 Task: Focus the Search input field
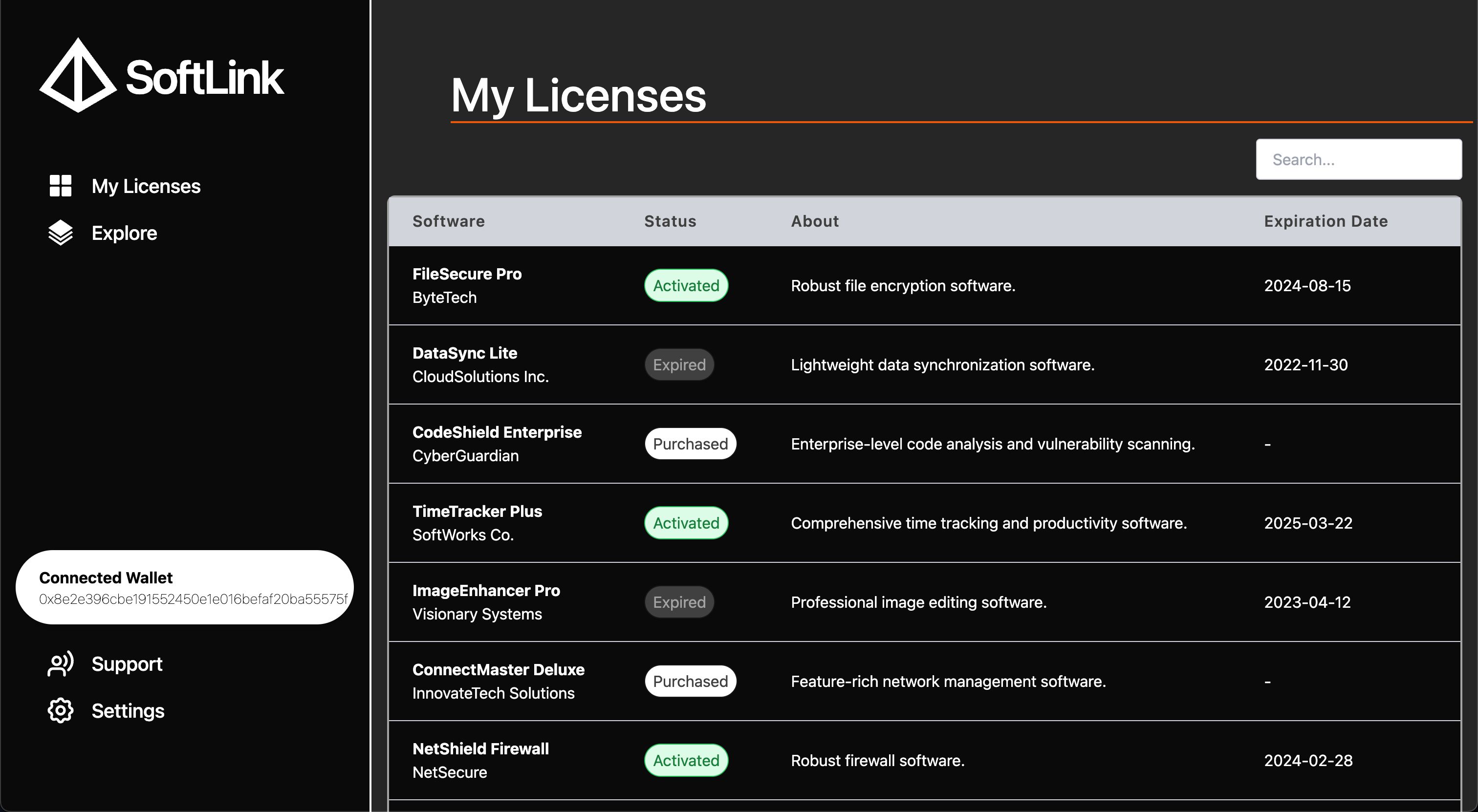(1359, 159)
